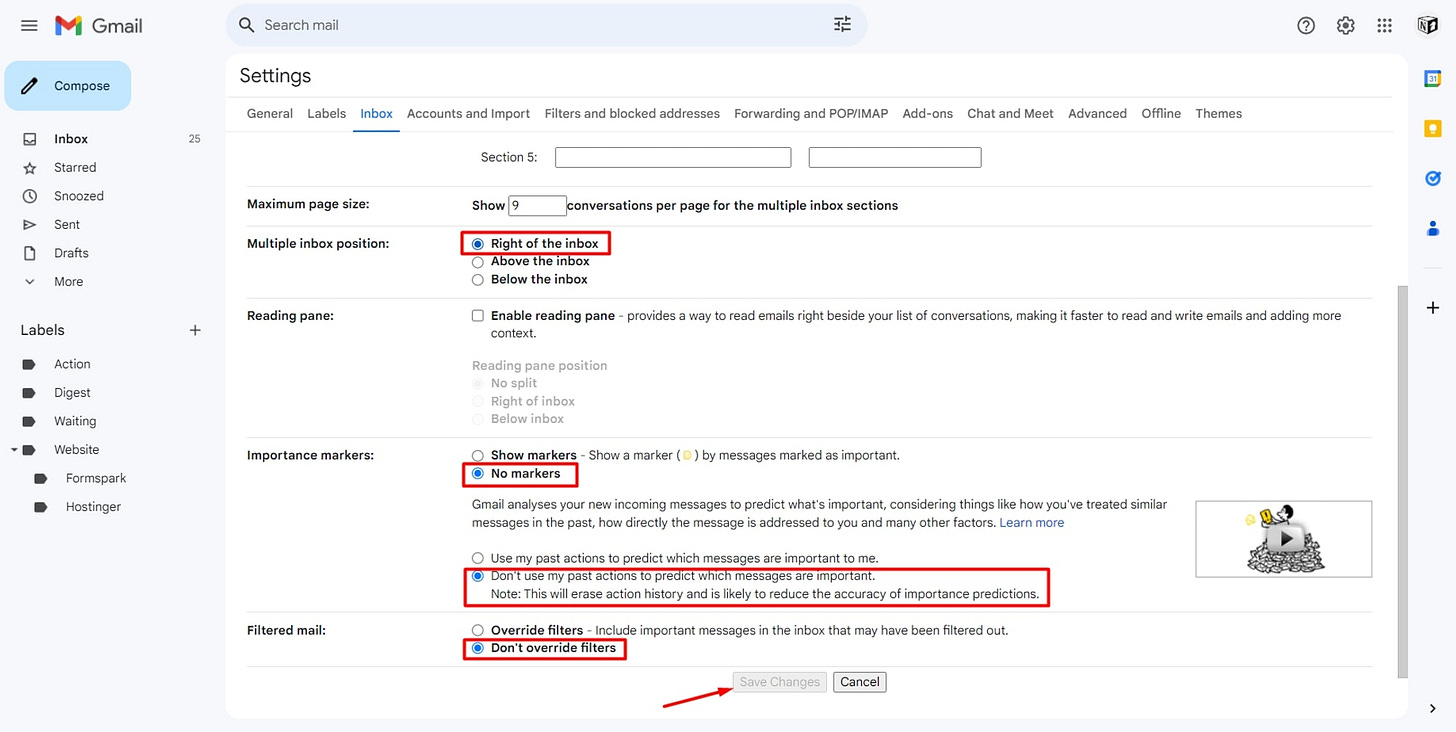The height and width of the screenshot is (732, 1456).
Task: Open Google Keep notes panel
Action: tap(1432, 128)
